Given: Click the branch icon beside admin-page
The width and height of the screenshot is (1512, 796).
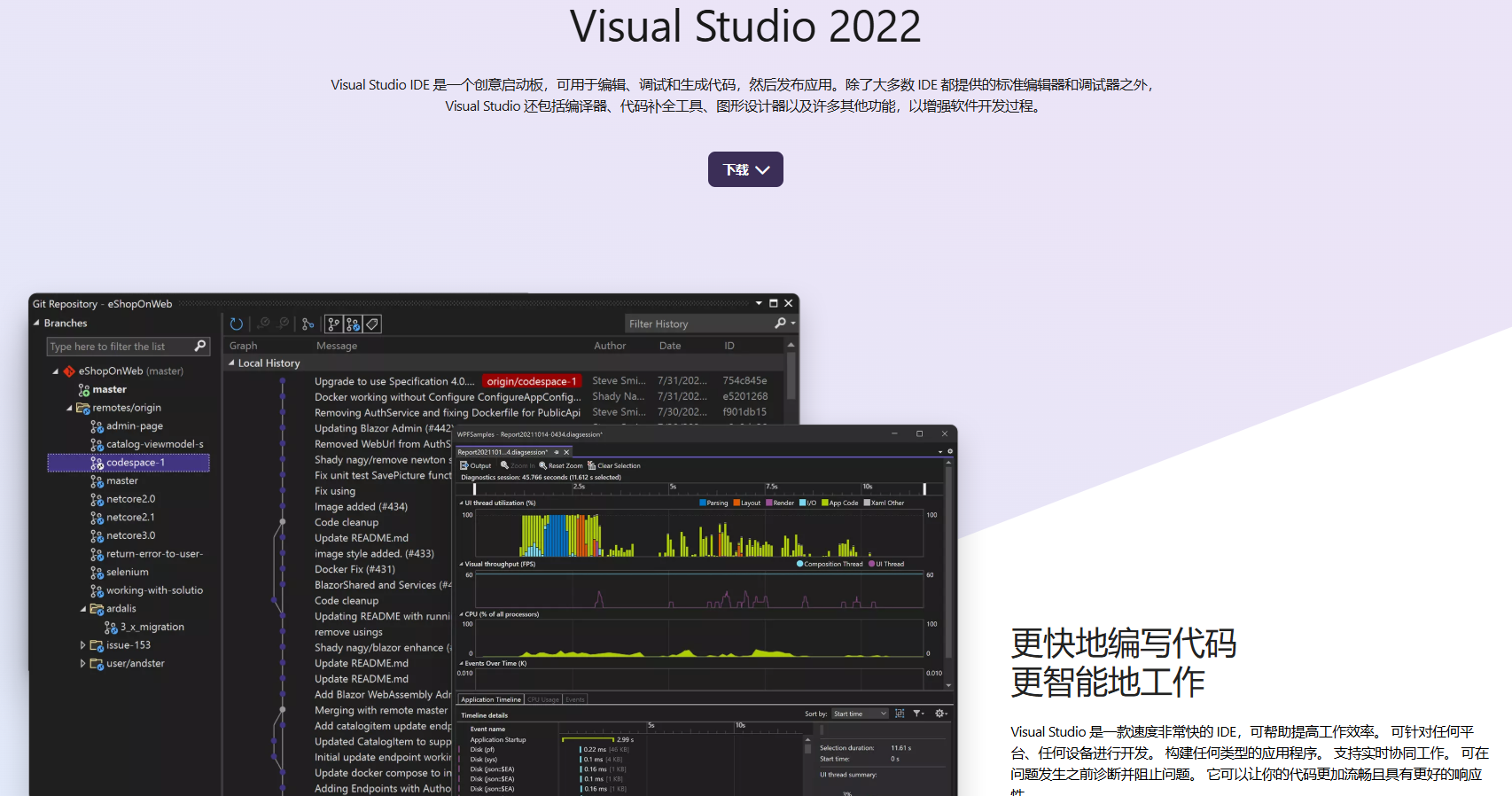Looking at the screenshot, I should (97, 426).
